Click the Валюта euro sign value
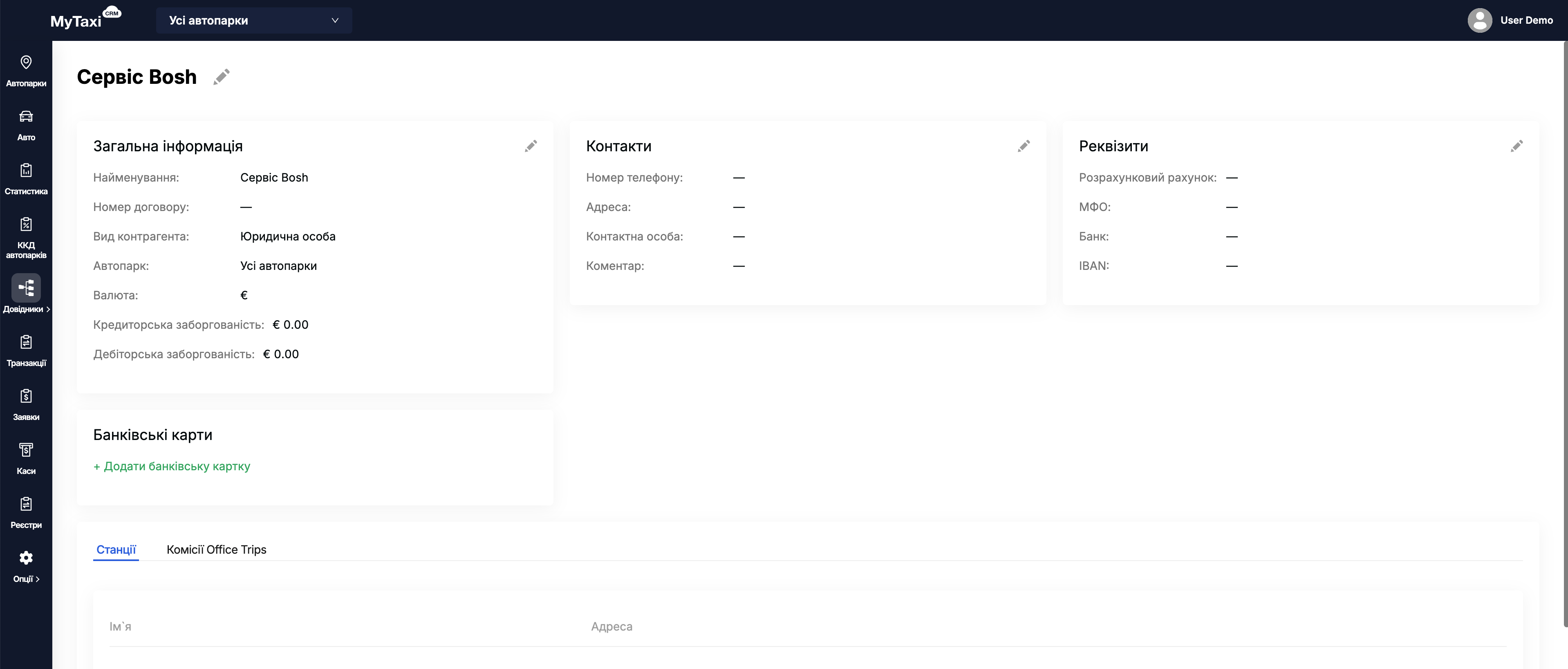This screenshot has width=1568, height=669. pyautogui.click(x=244, y=295)
